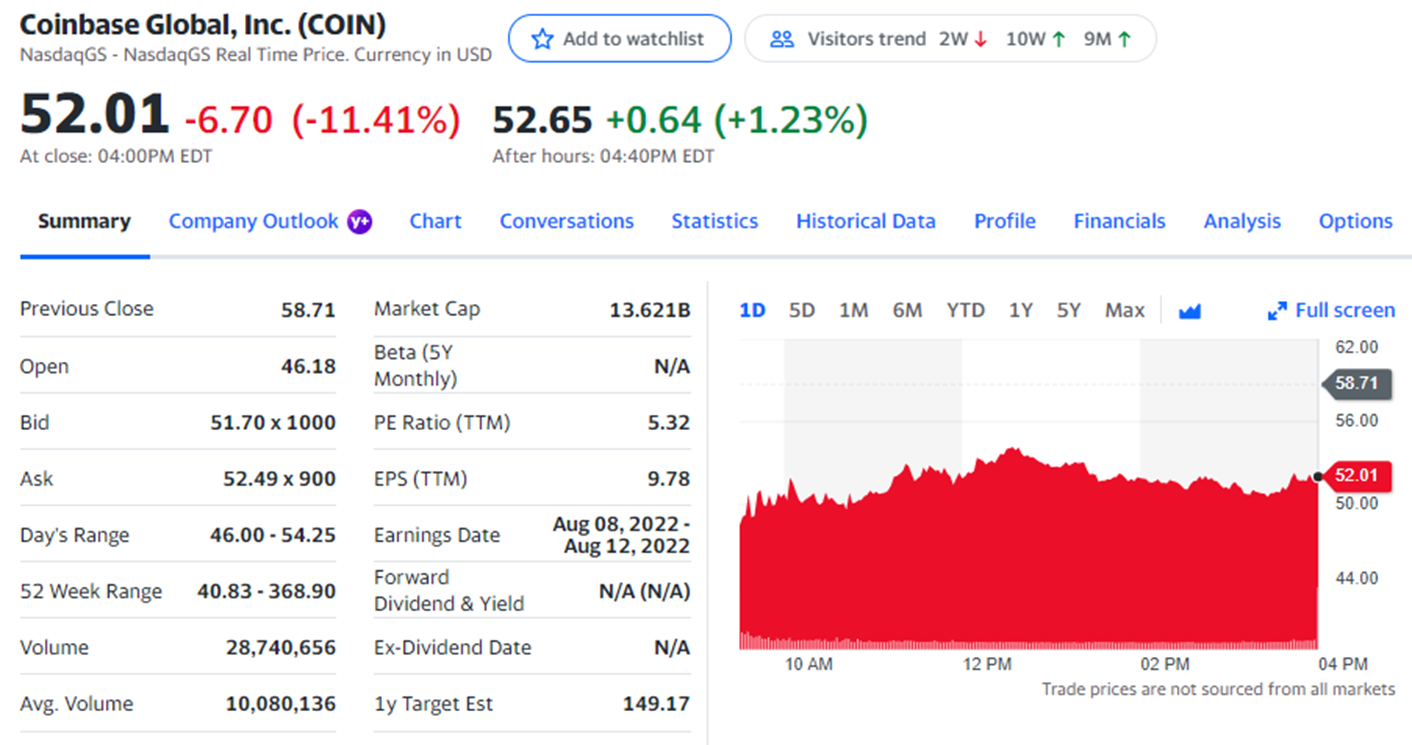Click the Add to watchlist button
The image size is (1412, 745).
pyautogui.click(x=620, y=39)
